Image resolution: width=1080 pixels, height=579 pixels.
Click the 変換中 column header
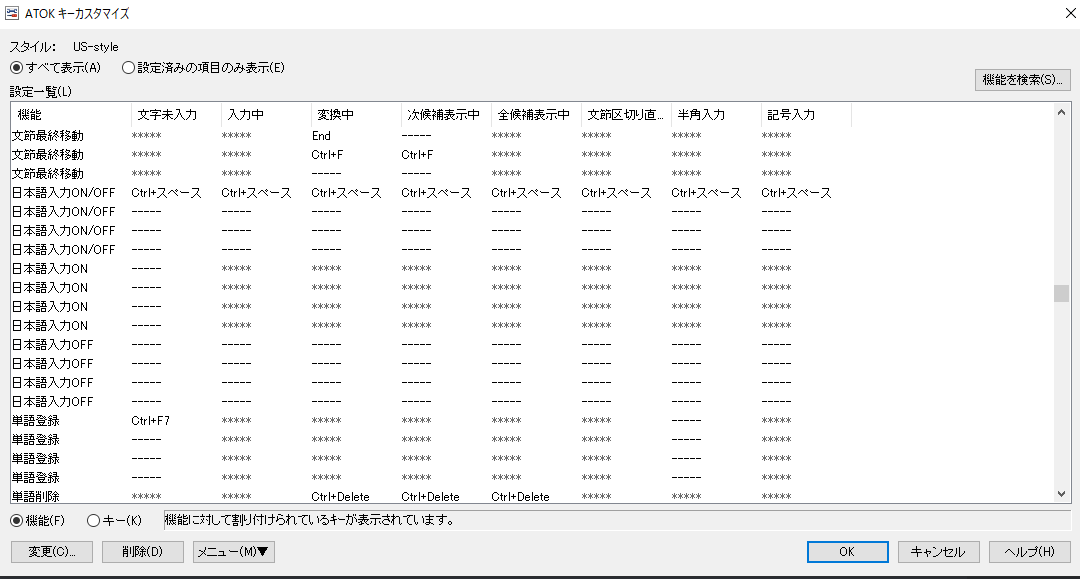(356, 115)
